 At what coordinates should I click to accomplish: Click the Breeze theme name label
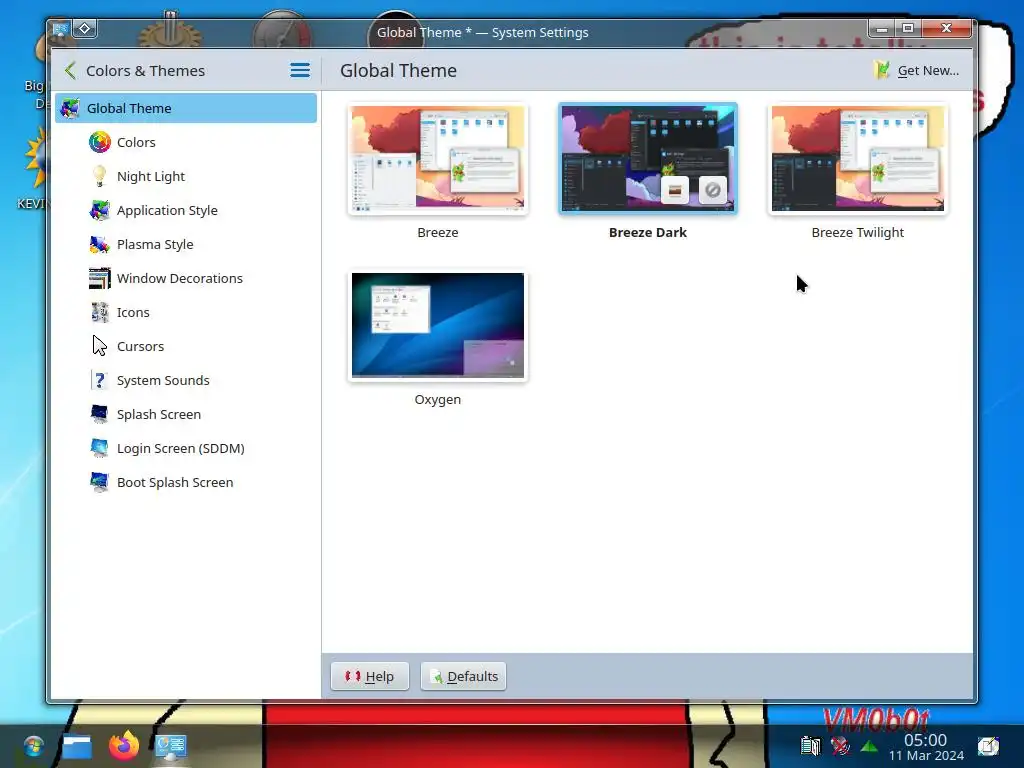click(x=438, y=232)
